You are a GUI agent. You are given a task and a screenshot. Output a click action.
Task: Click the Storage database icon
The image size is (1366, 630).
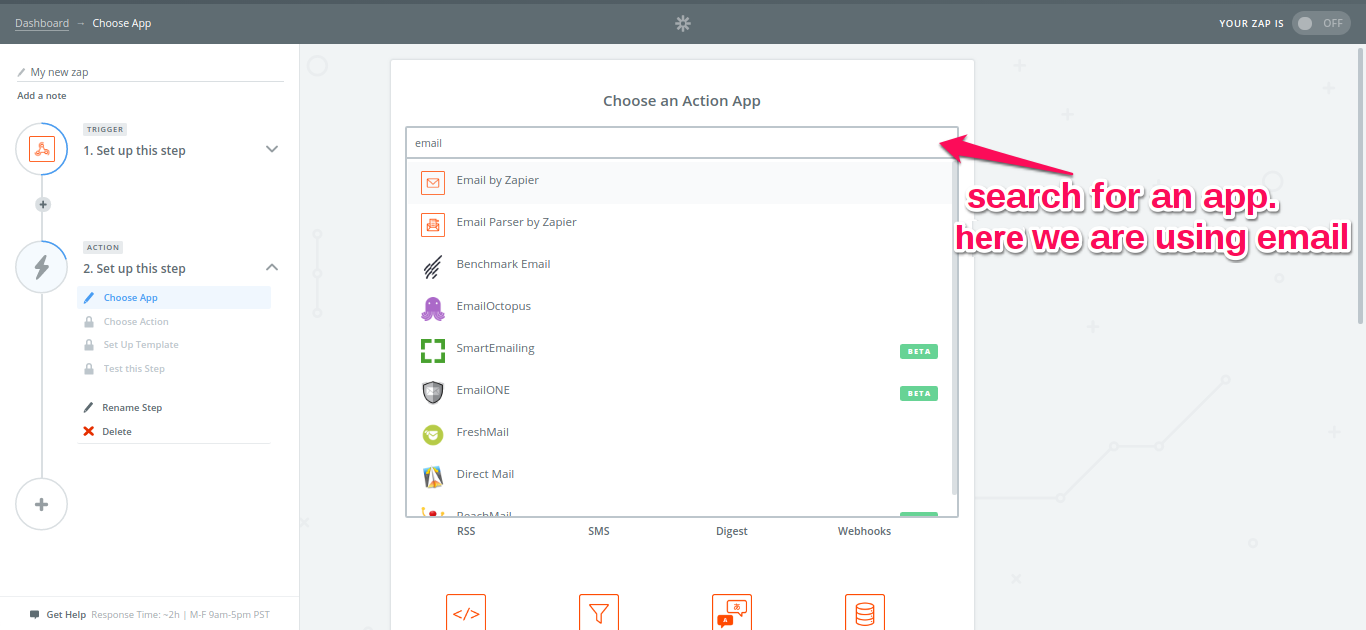865,612
